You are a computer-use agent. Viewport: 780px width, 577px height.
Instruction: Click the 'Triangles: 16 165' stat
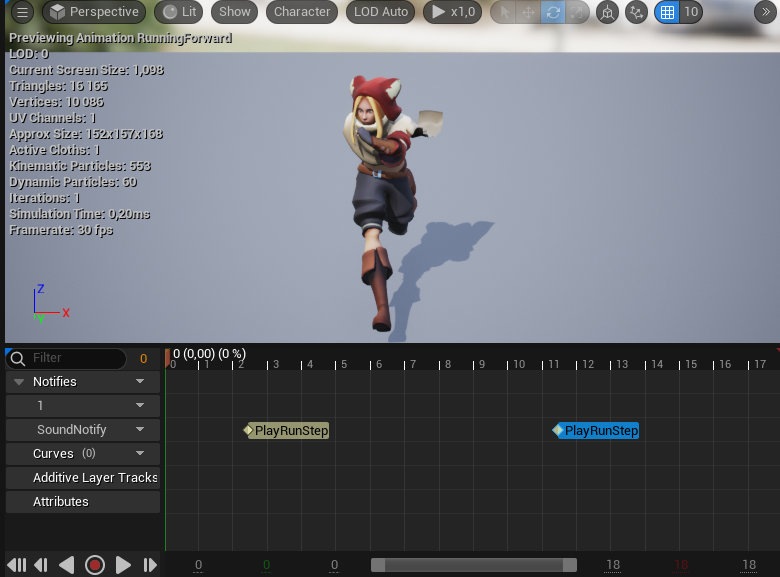point(59,86)
